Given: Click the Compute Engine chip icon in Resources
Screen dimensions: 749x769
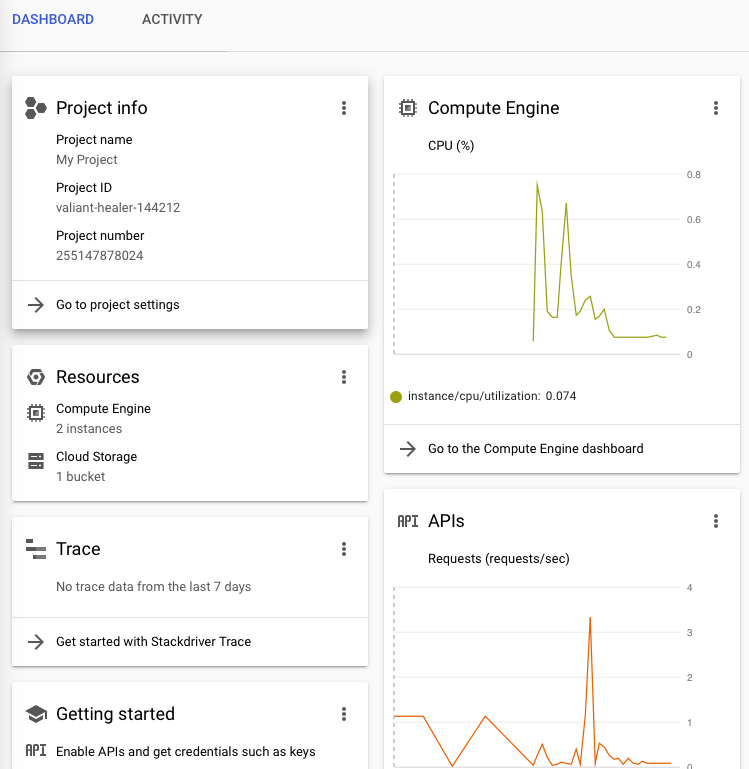Looking at the screenshot, I should (36, 413).
